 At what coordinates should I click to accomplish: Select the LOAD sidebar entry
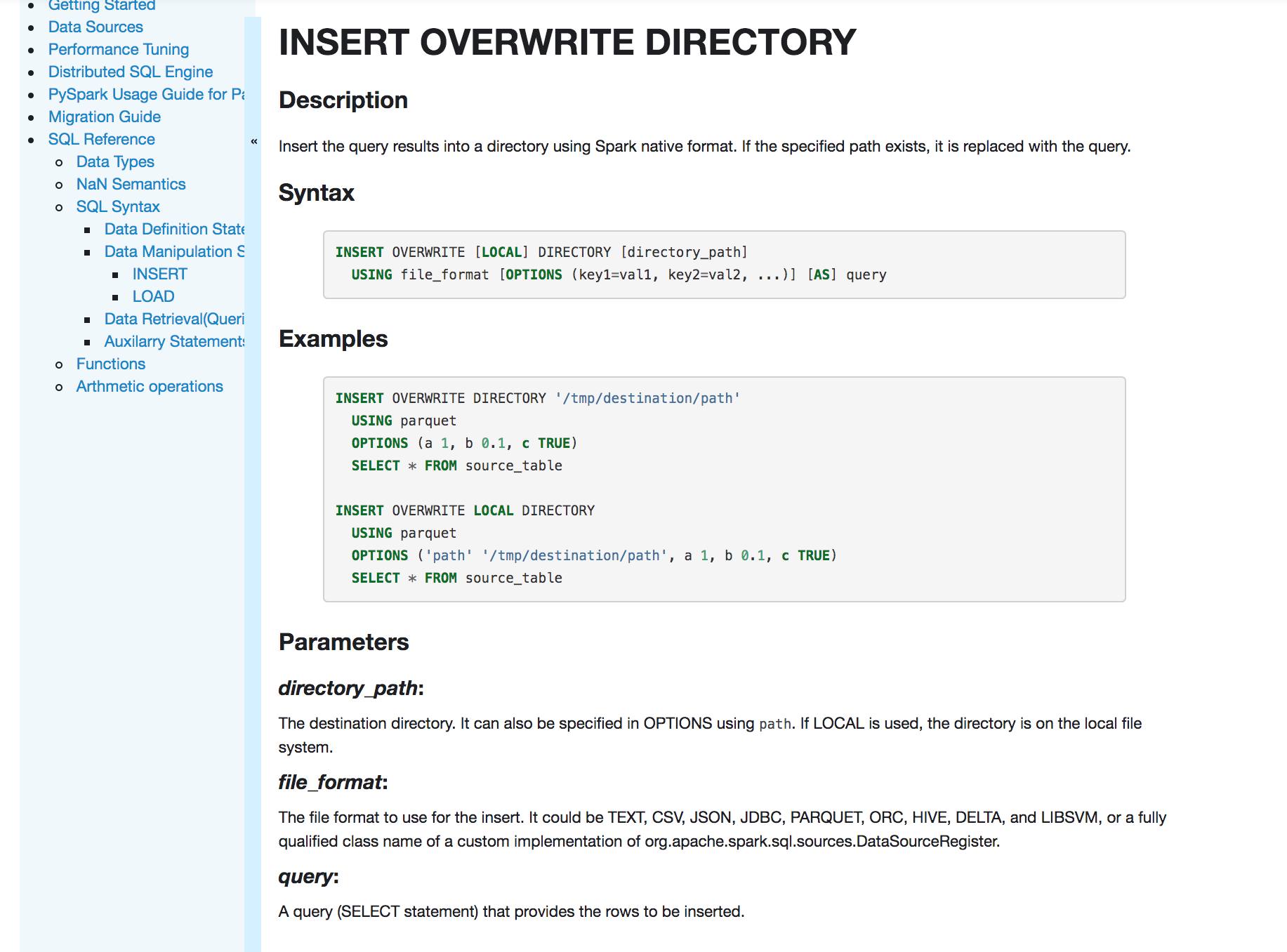click(154, 296)
